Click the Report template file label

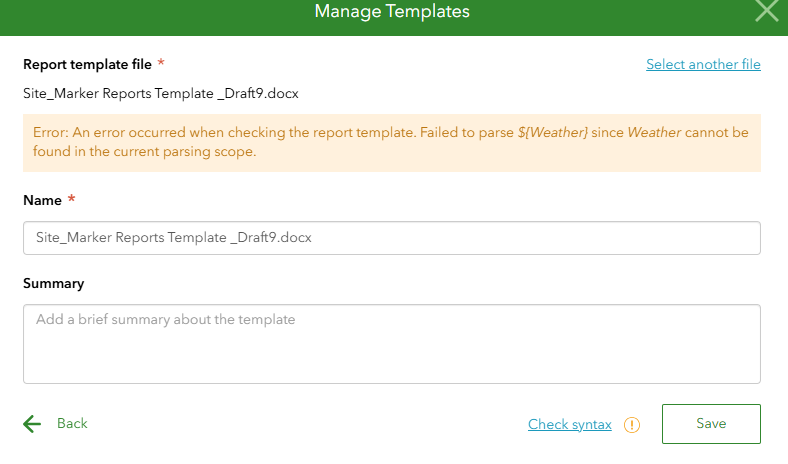(x=87, y=64)
